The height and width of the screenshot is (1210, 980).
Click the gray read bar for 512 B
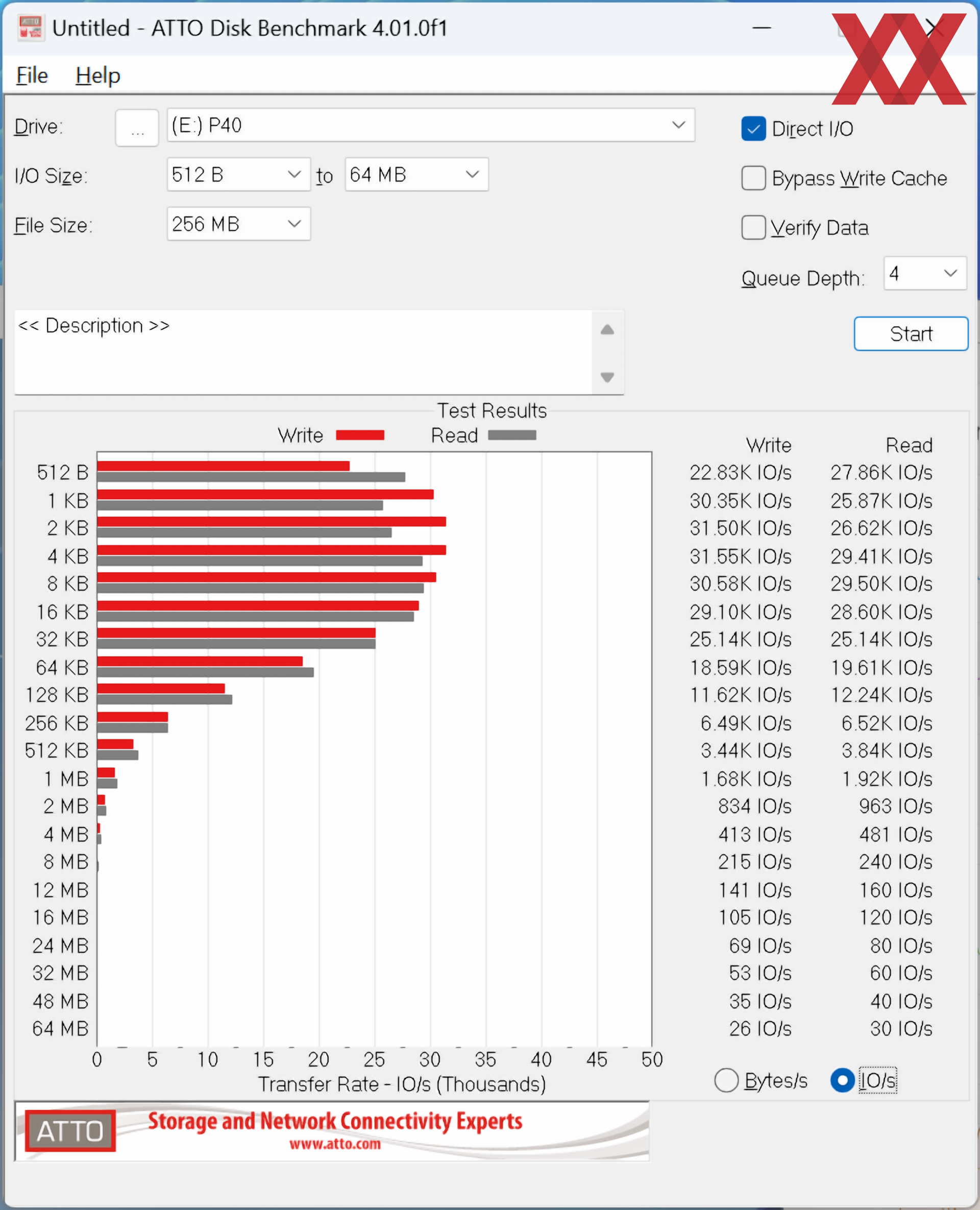pyautogui.click(x=251, y=477)
